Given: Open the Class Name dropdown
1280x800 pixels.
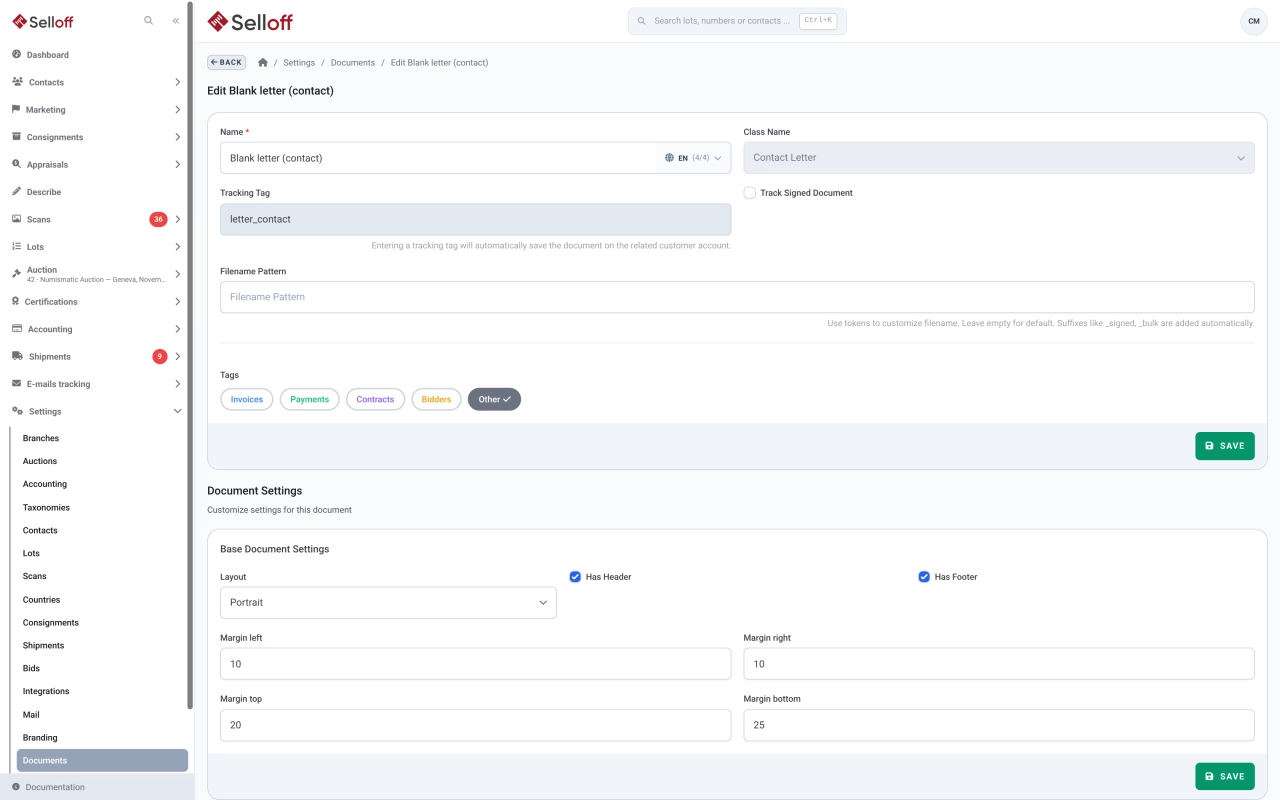Looking at the screenshot, I should [999, 158].
